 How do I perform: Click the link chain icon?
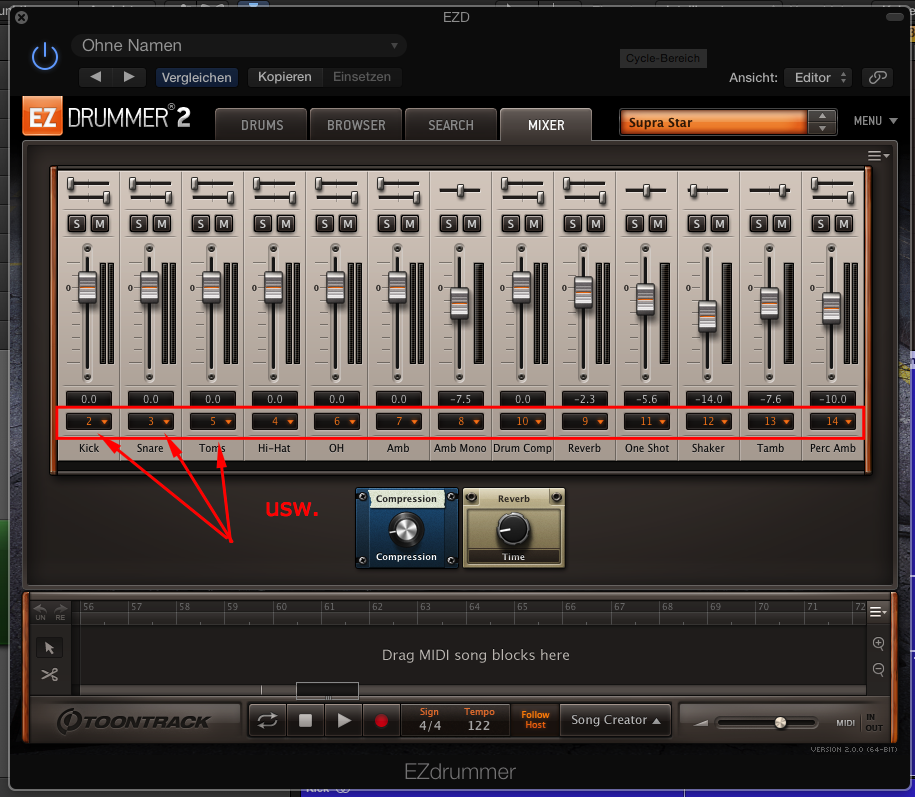coord(877,77)
